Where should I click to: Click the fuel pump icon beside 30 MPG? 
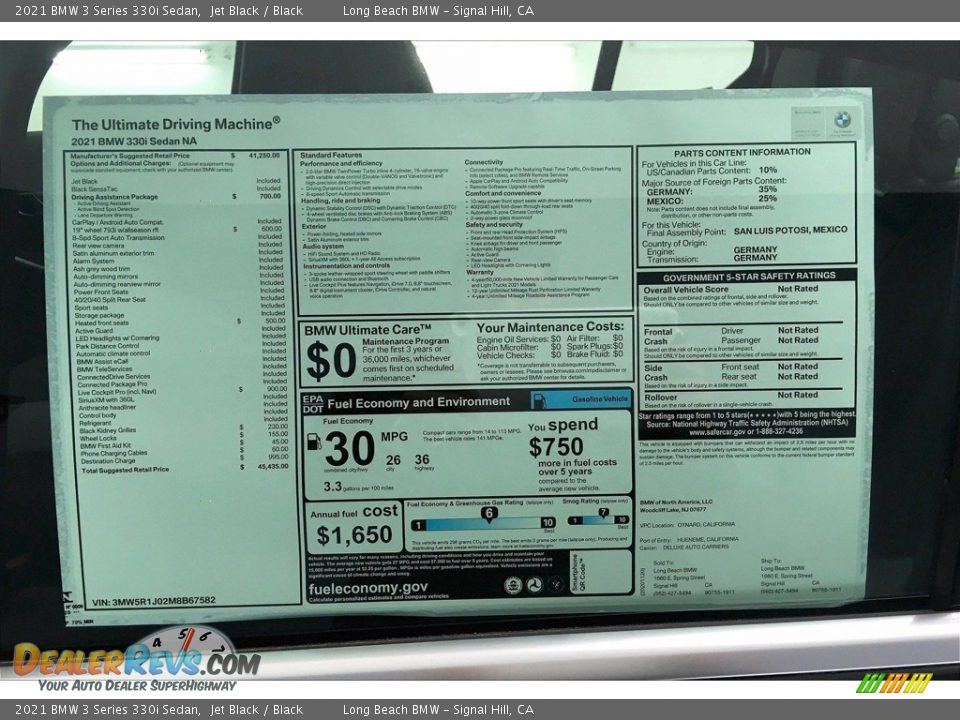point(313,442)
